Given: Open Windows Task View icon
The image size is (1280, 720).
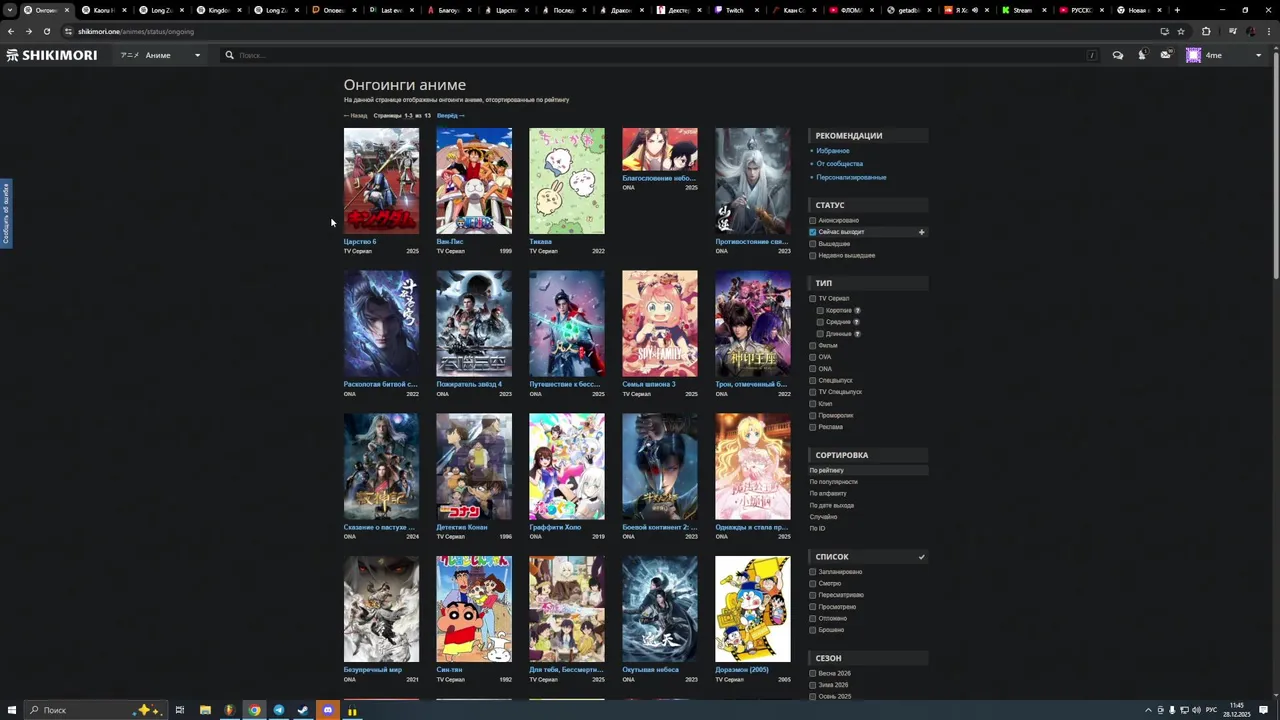Looking at the screenshot, I should [x=180, y=710].
